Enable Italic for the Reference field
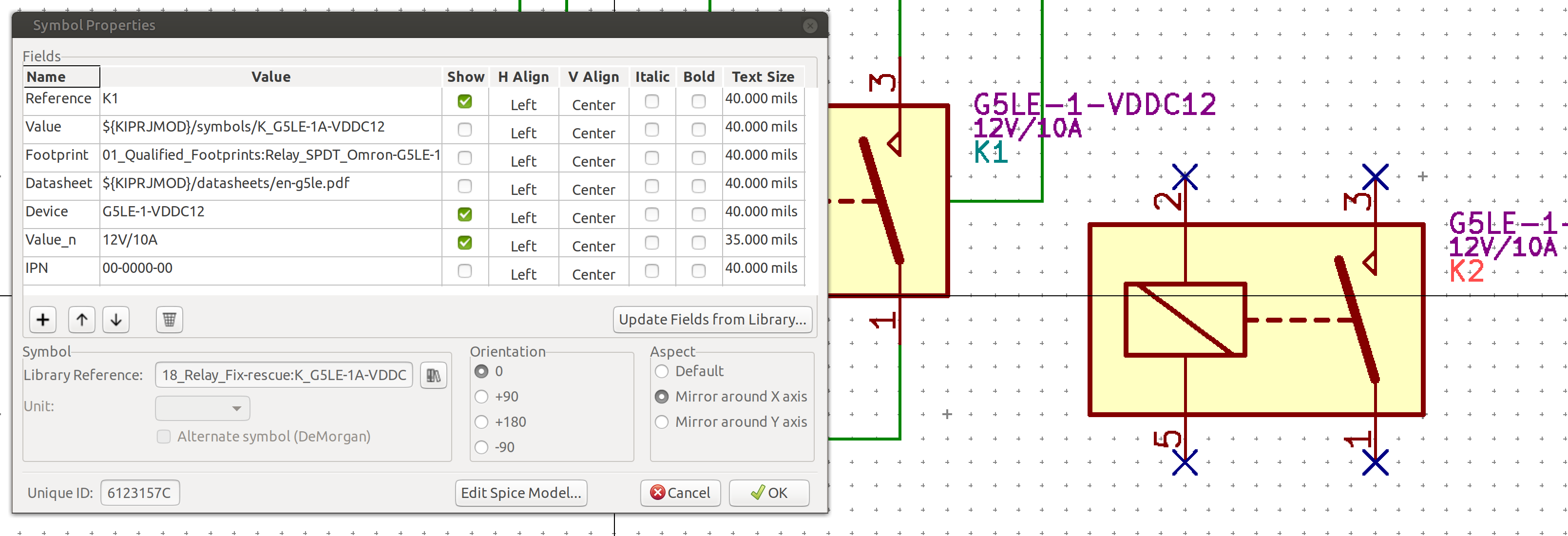 pos(651,102)
